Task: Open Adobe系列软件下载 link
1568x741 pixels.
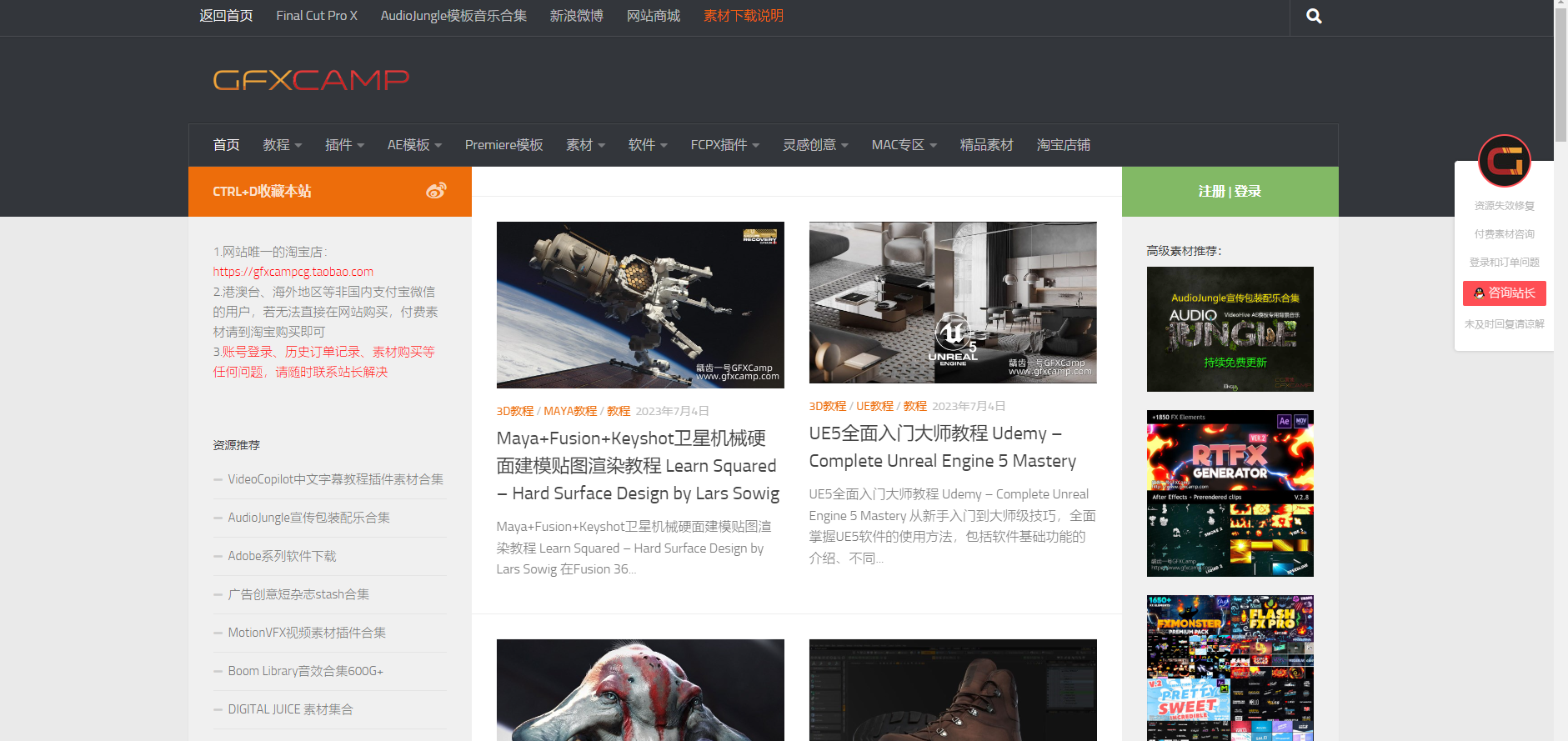Action: tap(282, 556)
